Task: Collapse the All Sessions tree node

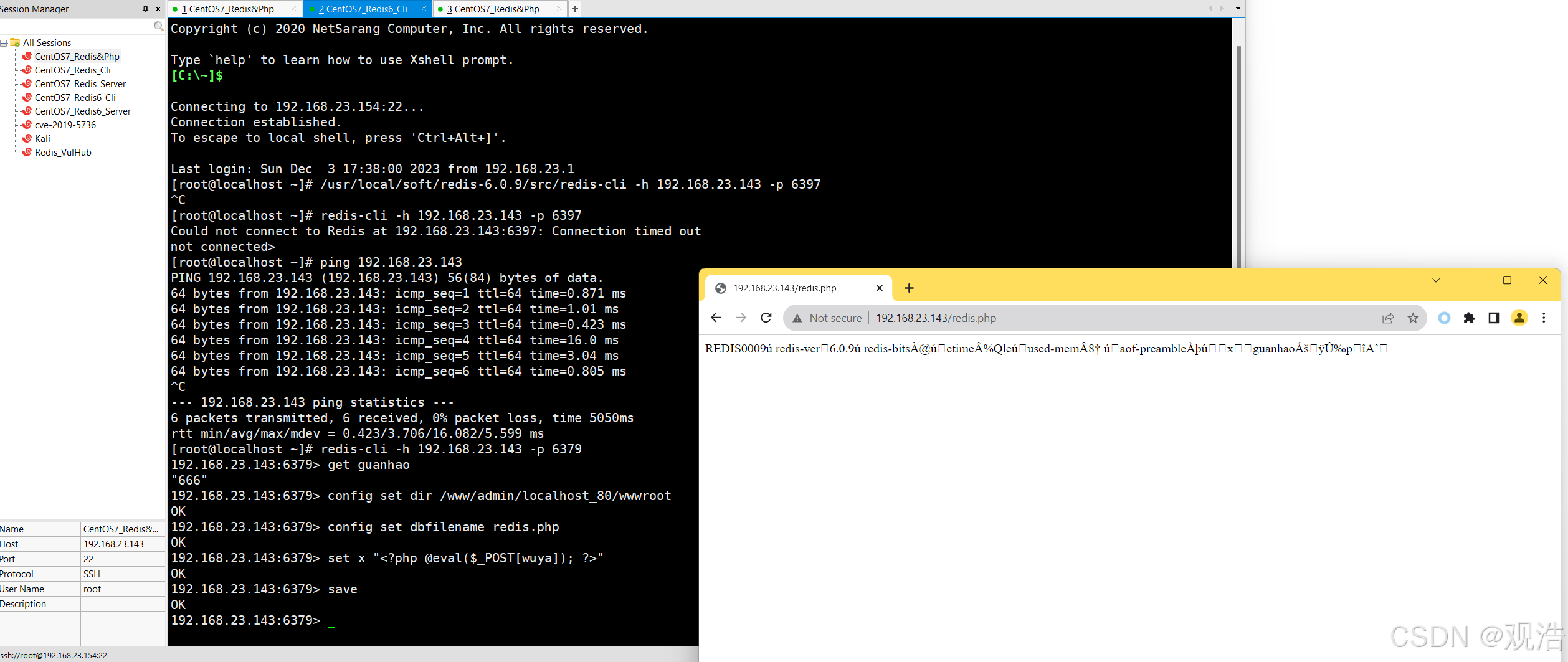Action: click(x=4, y=43)
